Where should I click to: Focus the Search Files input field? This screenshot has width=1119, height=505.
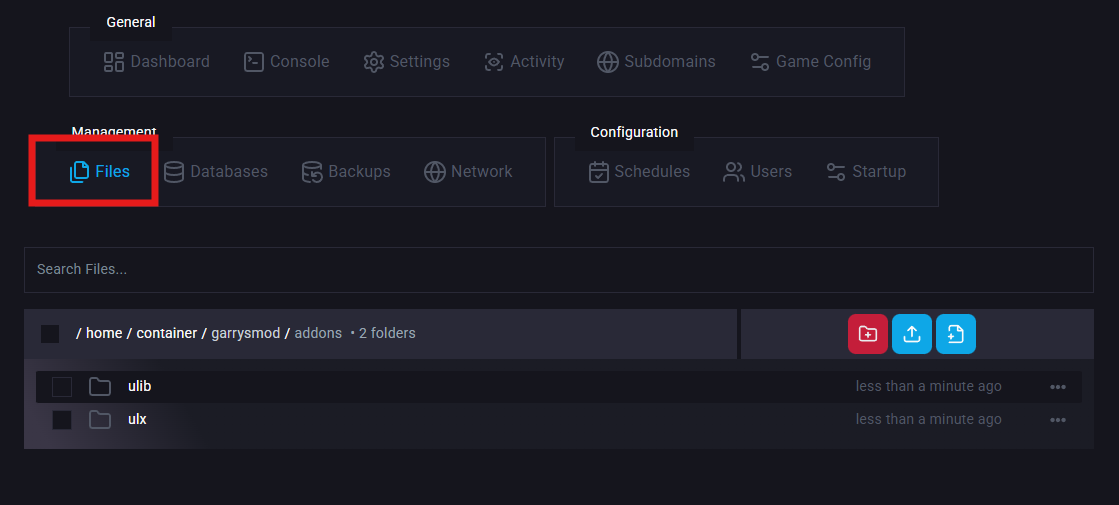click(x=558, y=270)
